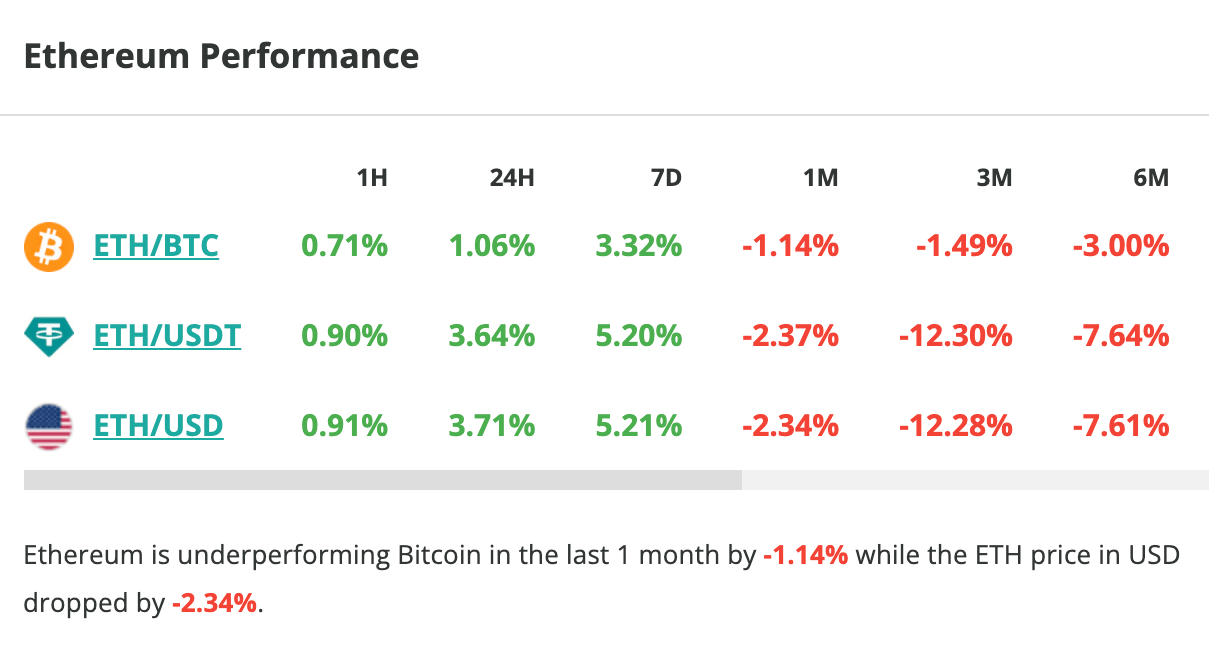Select the 3M column header
The width and height of the screenshot is (1209, 660).
[x=994, y=179]
